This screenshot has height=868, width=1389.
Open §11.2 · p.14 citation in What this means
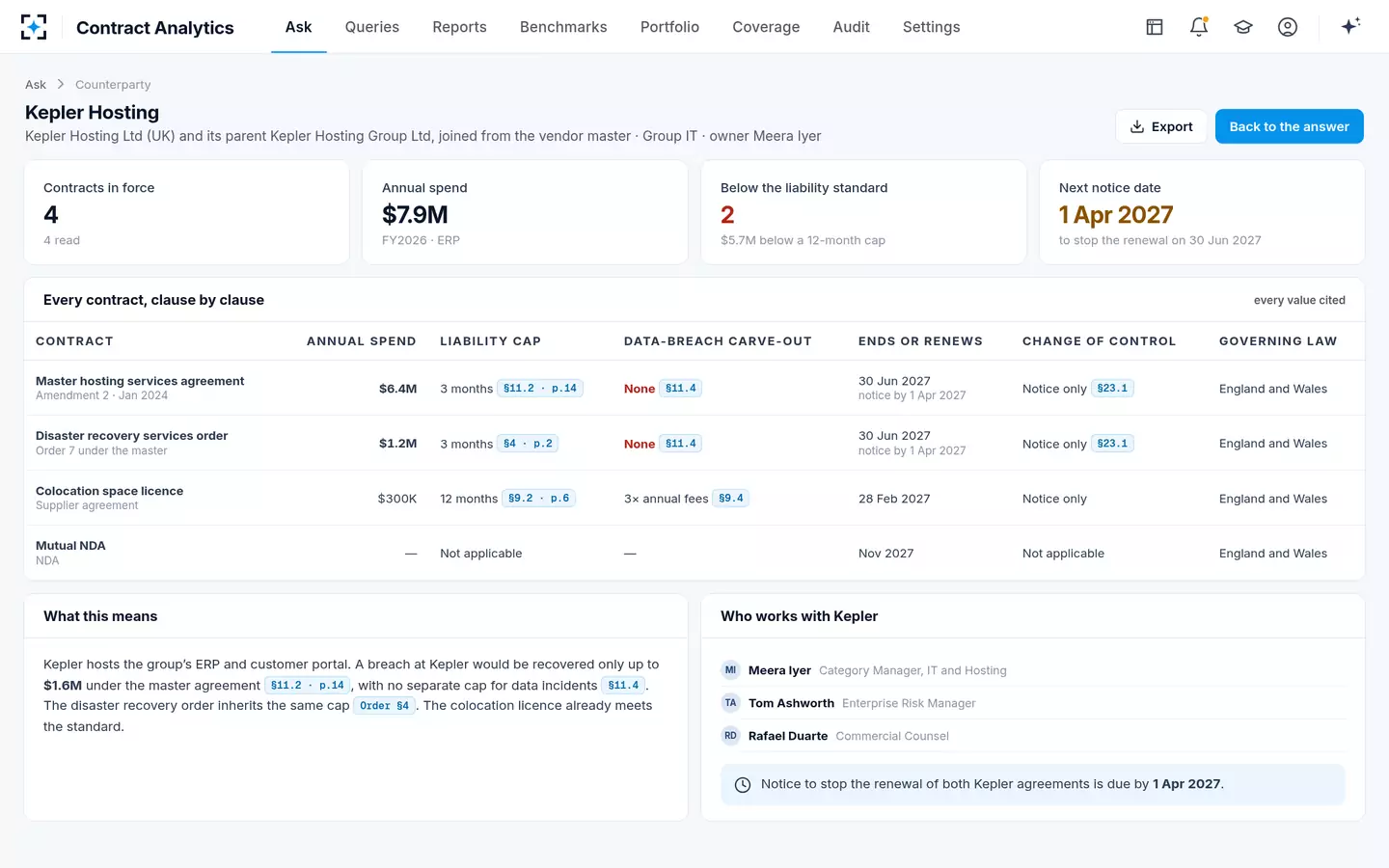point(308,686)
